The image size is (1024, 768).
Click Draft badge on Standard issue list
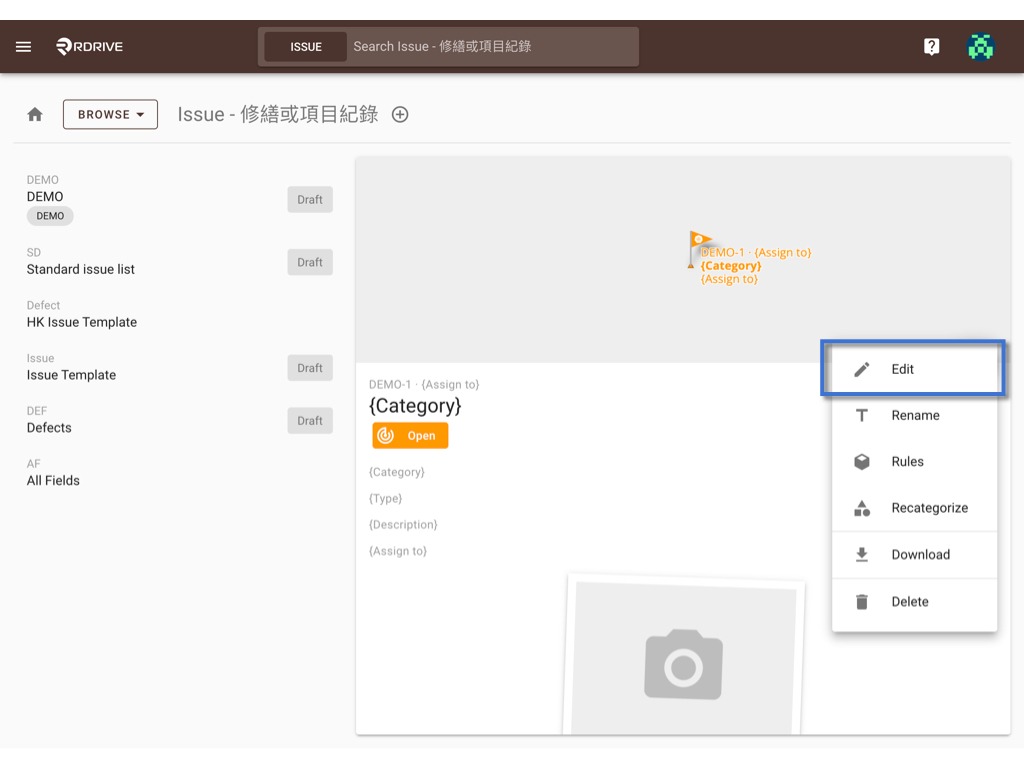click(310, 262)
